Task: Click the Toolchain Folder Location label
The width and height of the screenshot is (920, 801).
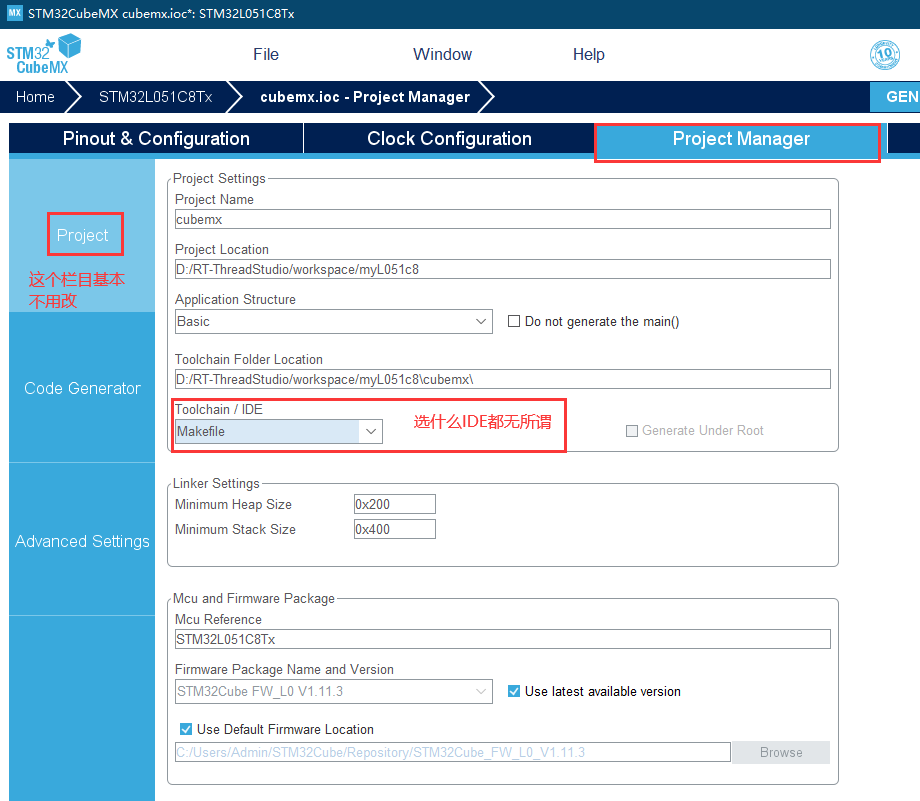Action: [249, 359]
